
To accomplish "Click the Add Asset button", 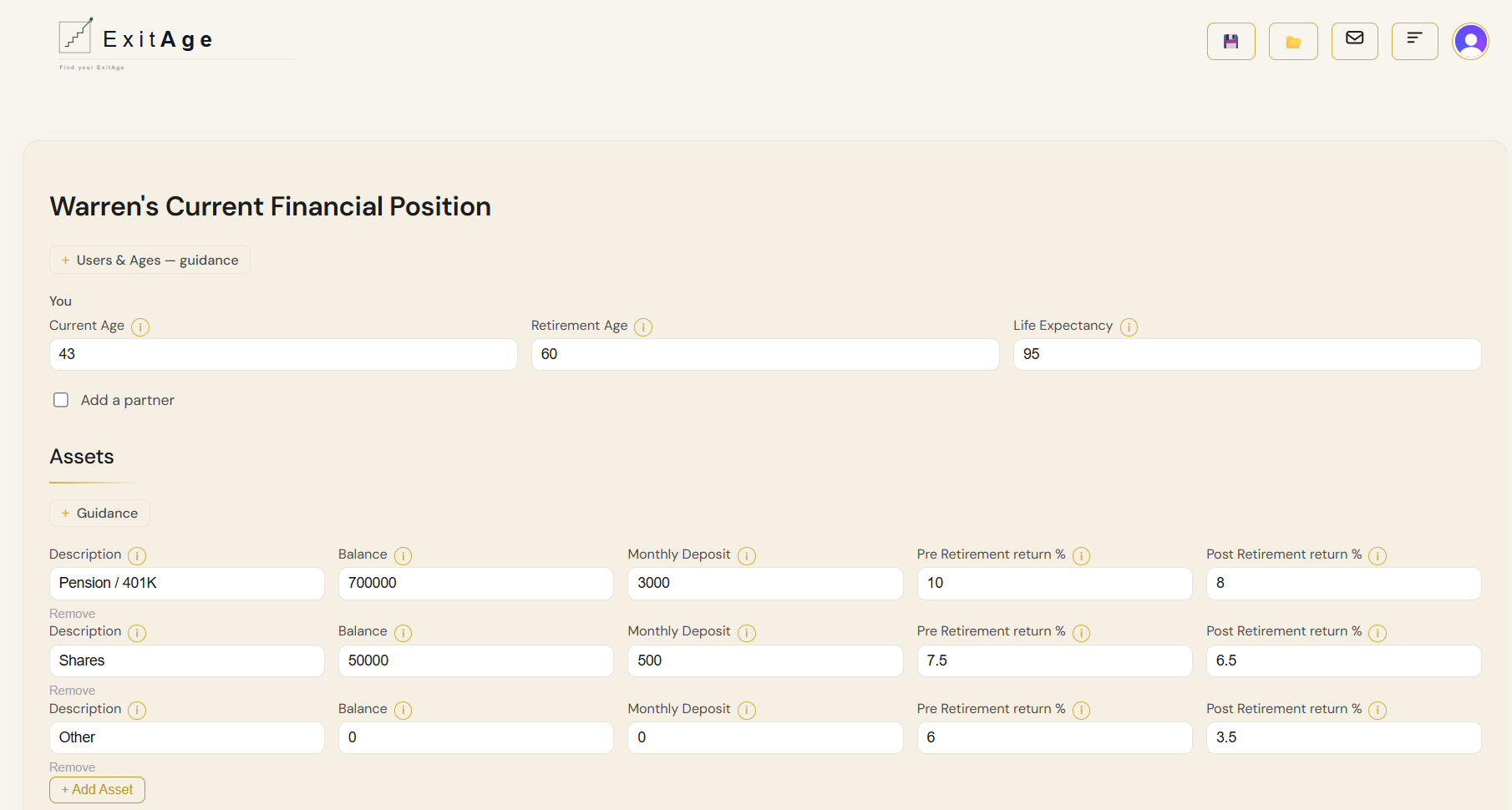I will (97, 790).
